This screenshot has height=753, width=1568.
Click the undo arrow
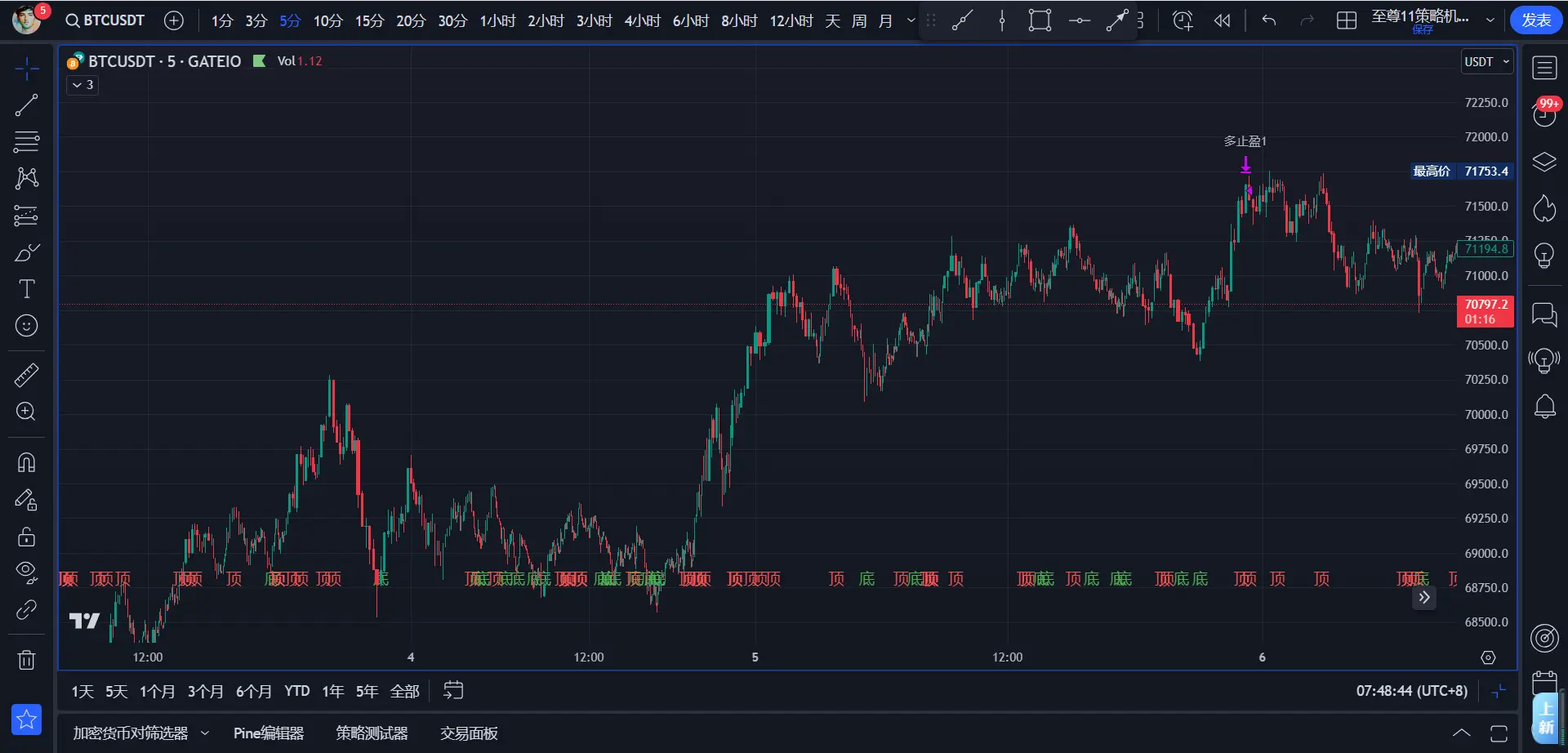coord(1268,20)
